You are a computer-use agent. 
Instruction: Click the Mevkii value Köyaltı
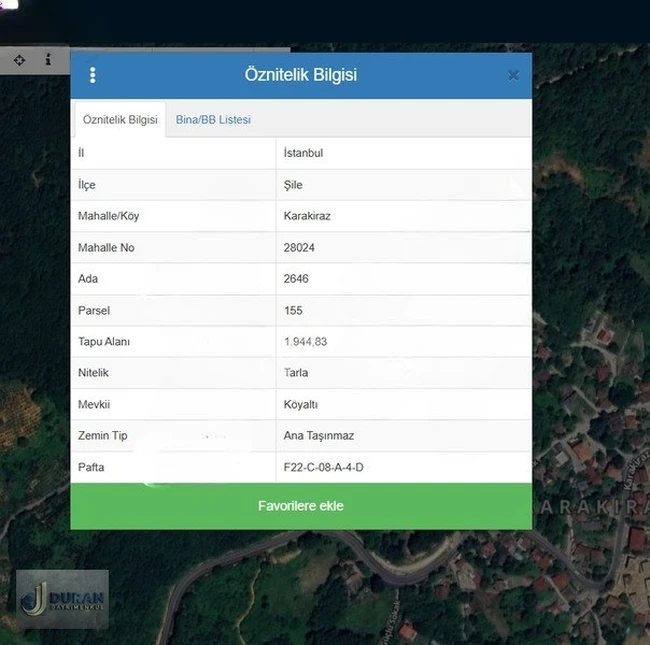point(301,404)
